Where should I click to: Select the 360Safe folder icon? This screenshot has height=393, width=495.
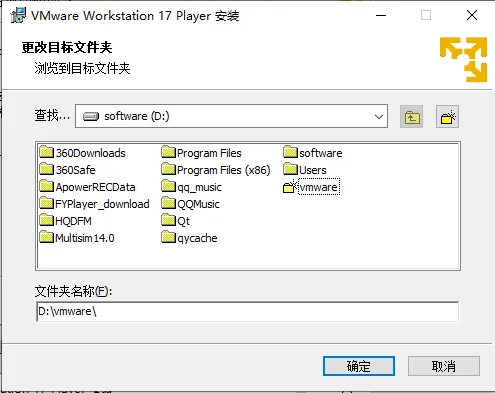coord(46,169)
